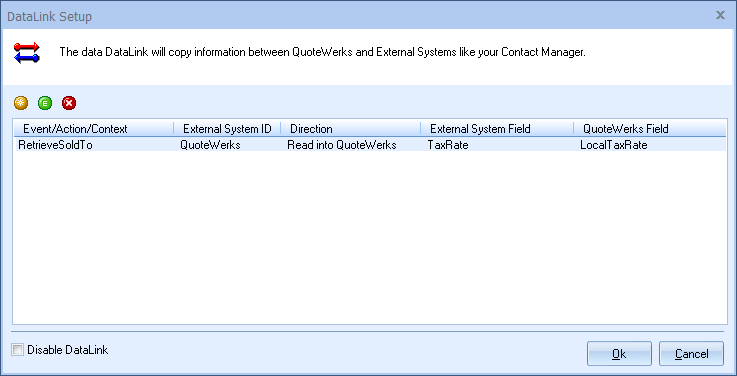Viewport: 737px width, 376px height.
Task: Close the DataLink Setup dialog
Action: 720,16
